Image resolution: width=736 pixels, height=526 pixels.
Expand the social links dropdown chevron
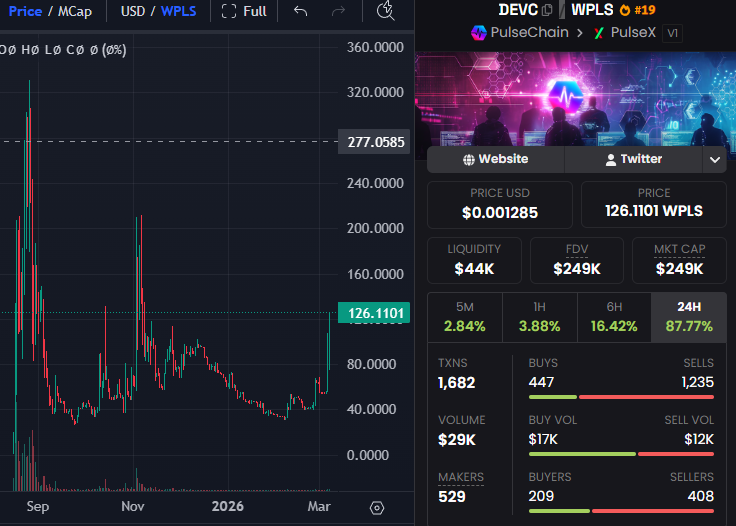(x=715, y=160)
